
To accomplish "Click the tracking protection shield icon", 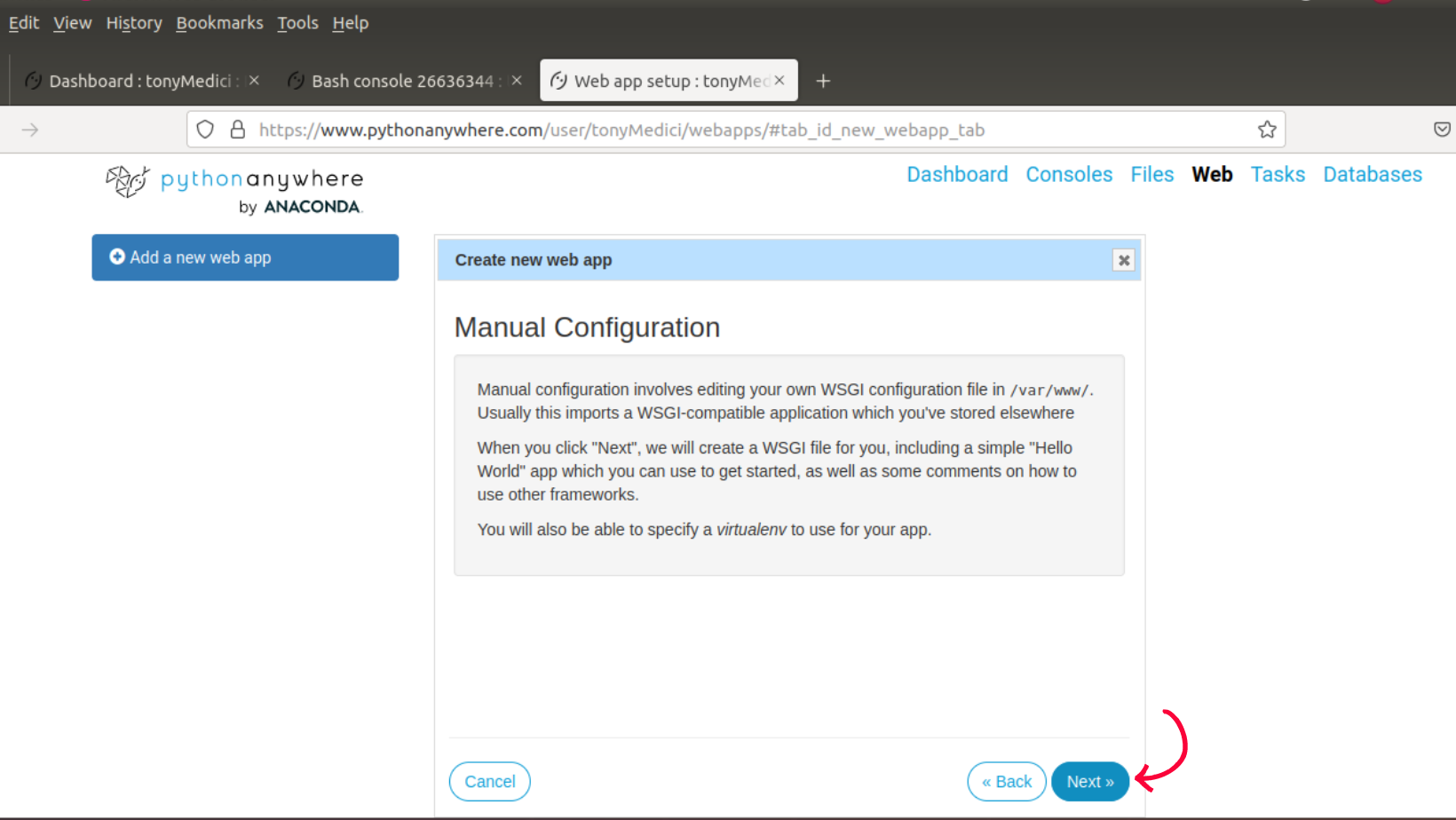I will pyautogui.click(x=205, y=130).
